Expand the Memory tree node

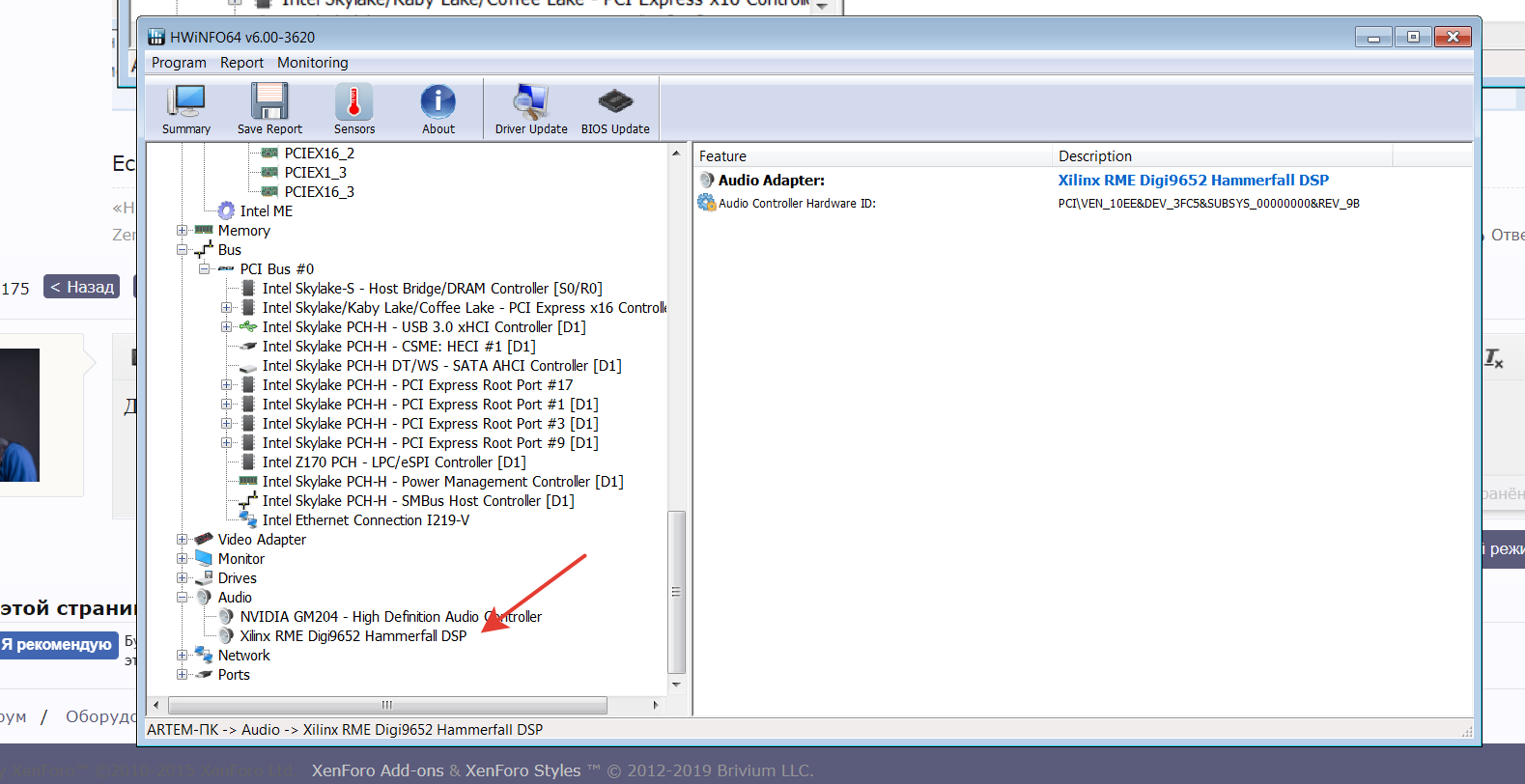tap(182, 230)
